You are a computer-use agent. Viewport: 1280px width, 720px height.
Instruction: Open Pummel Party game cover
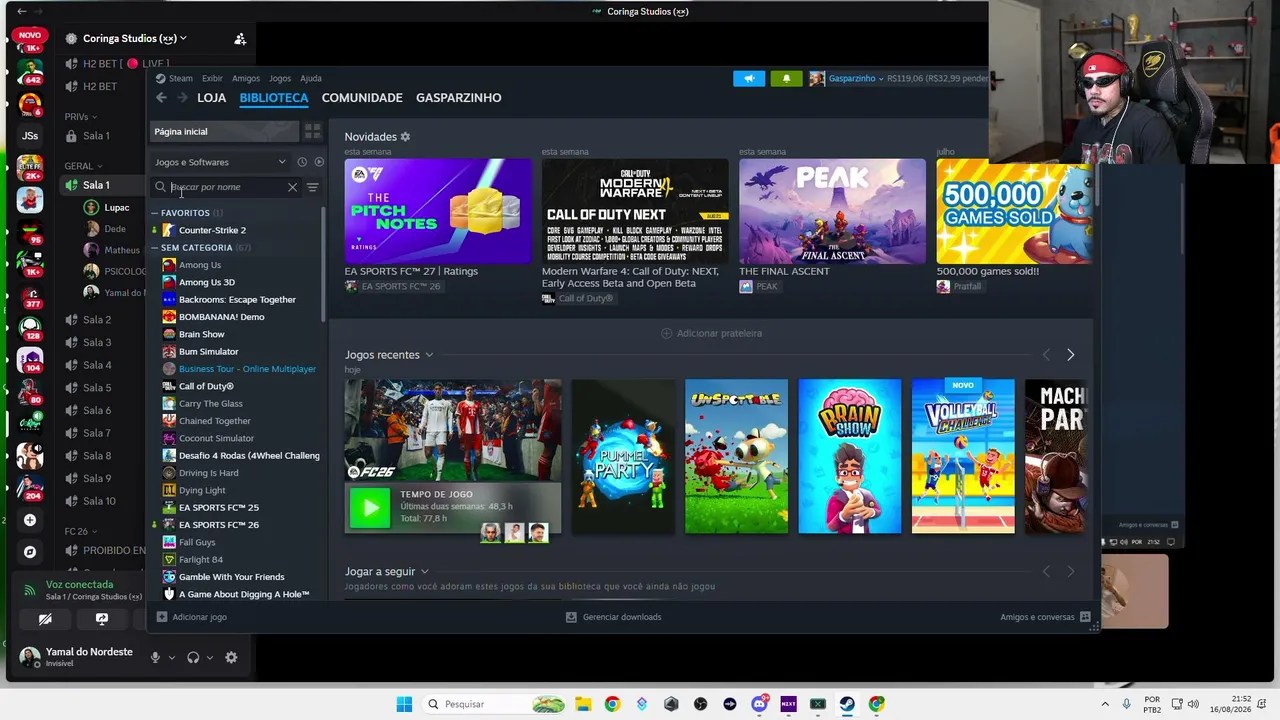pos(623,456)
